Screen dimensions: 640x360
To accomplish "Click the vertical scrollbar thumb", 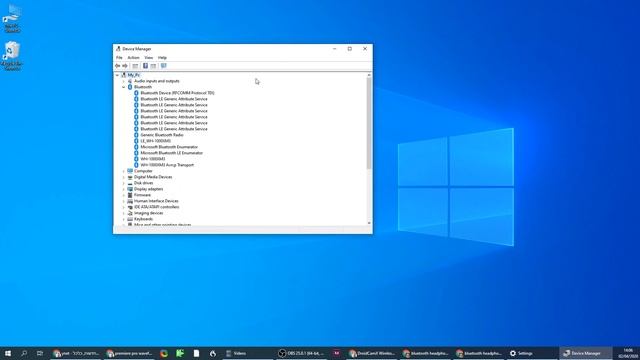I will tap(369, 123).
